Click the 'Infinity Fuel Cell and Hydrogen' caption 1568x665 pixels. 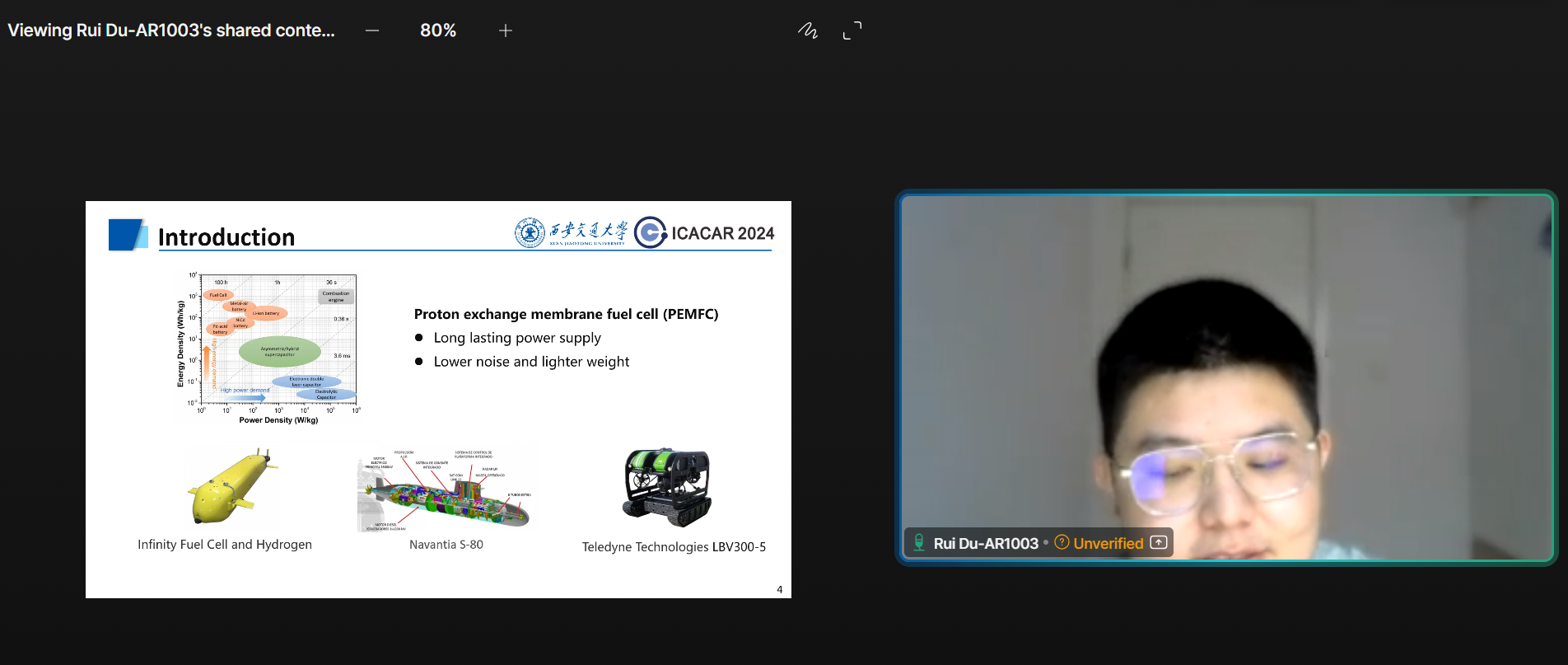point(225,545)
